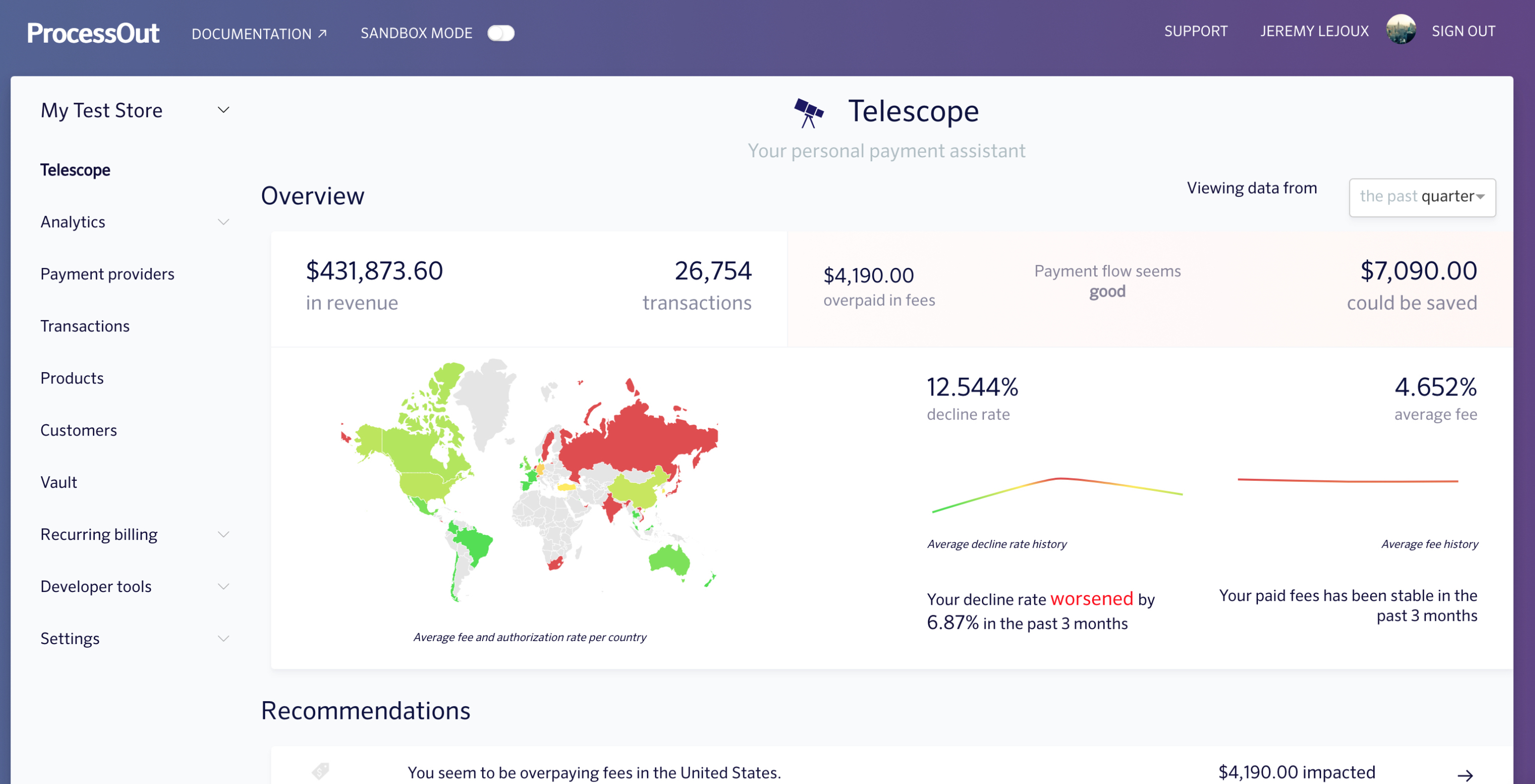
Task: Expand Developer tools chevron
Action: pos(223,586)
